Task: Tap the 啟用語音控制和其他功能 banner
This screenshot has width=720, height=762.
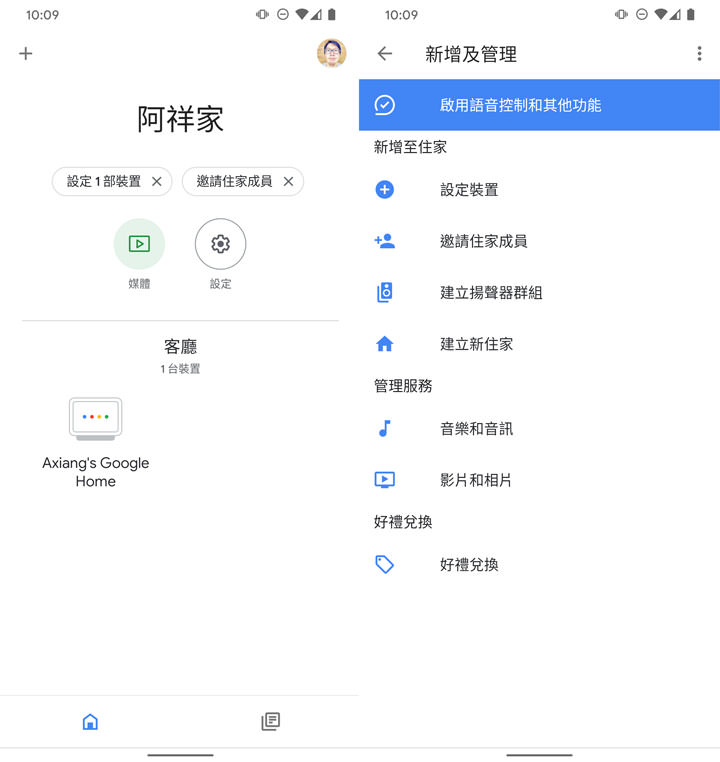Action: coord(539,105)
